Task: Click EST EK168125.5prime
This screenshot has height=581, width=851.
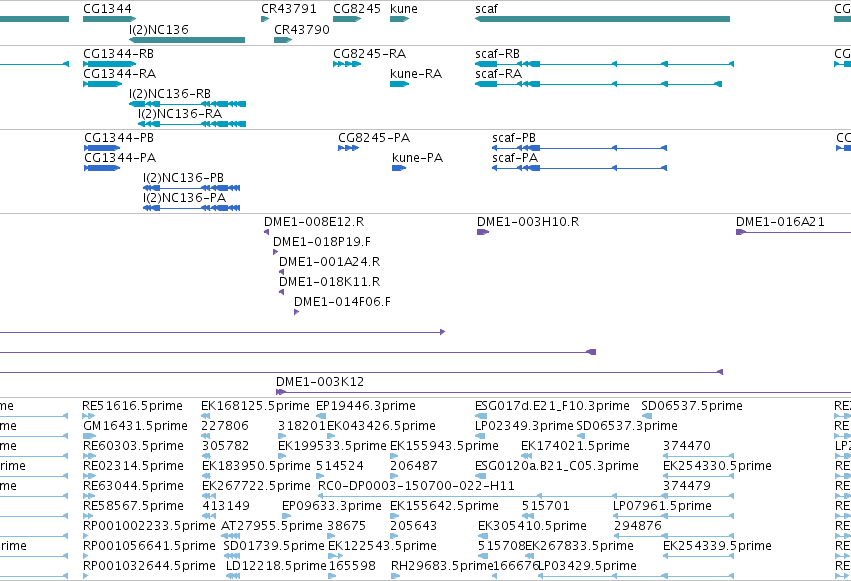Action: click(255, 406)
